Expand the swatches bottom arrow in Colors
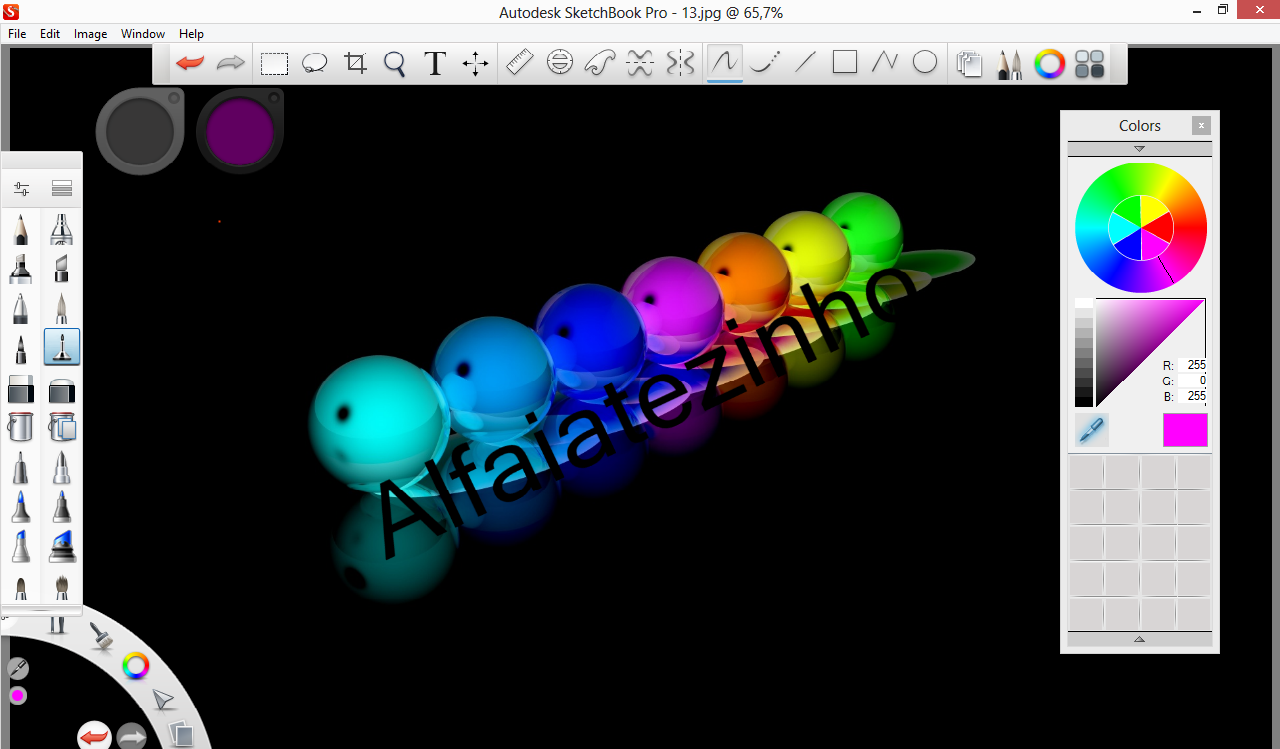1280x749 pixels. pyautogui.click(x=1139, y=639)
